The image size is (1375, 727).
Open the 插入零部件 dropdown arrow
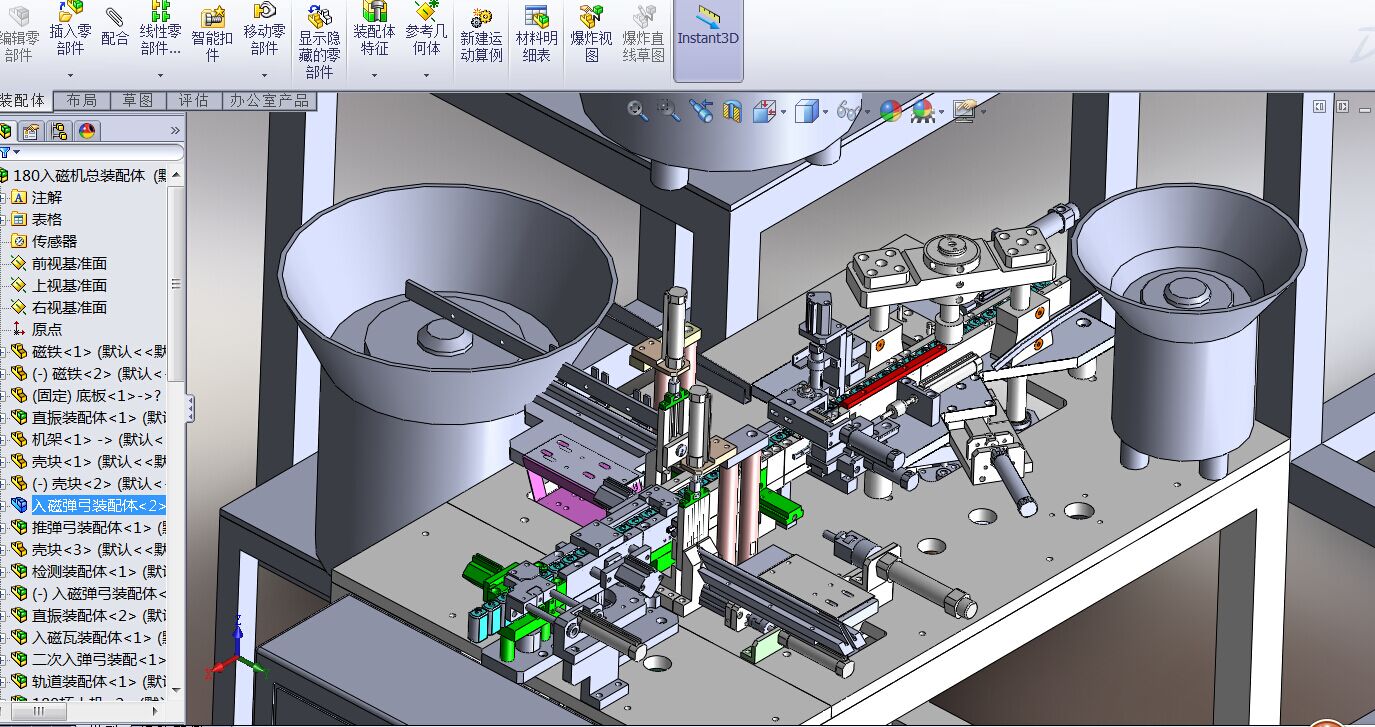point(70,75)
